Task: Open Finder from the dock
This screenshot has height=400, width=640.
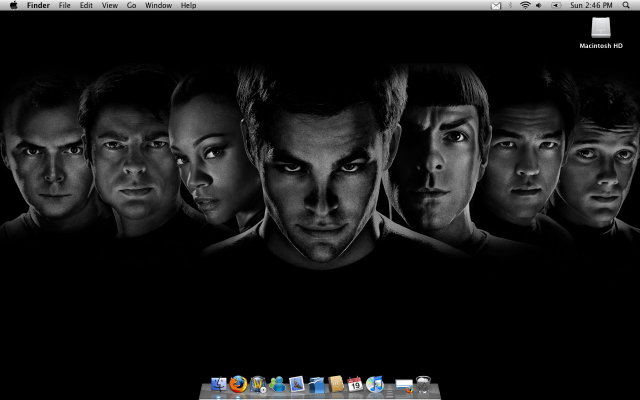Action: point(219,384)
